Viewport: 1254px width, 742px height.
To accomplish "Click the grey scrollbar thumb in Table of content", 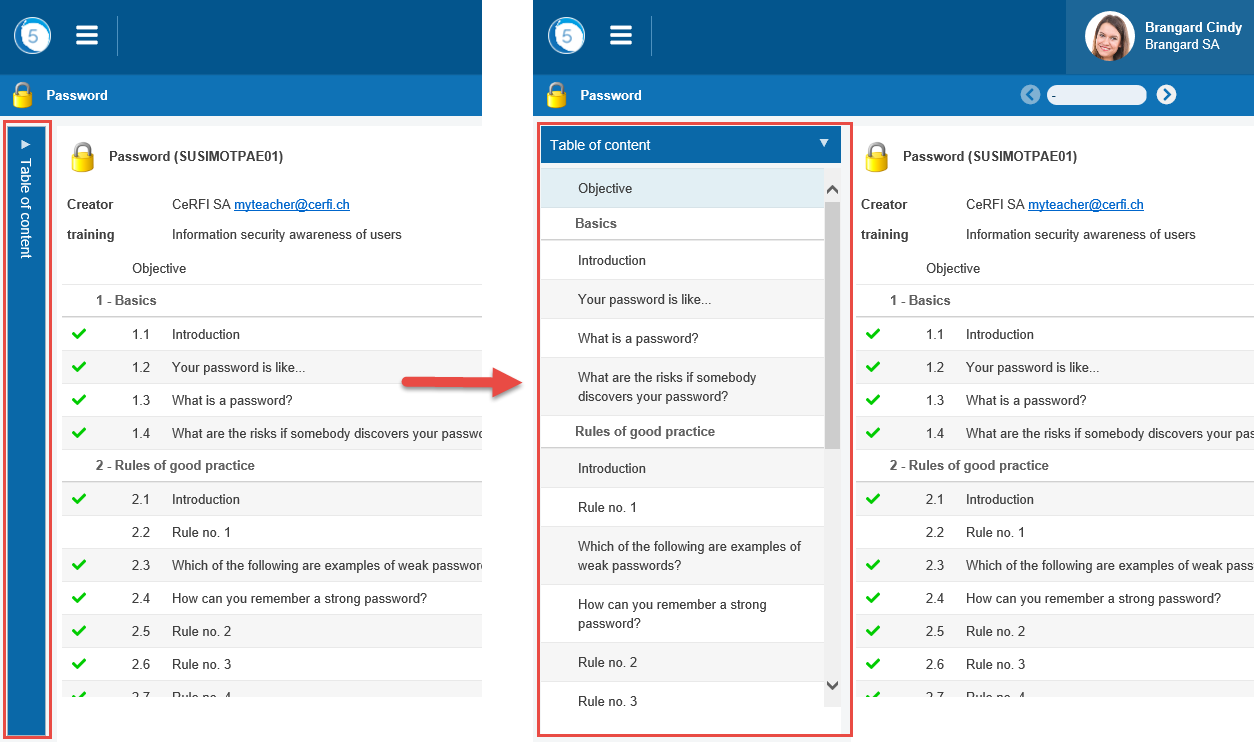I will point(832,320).
